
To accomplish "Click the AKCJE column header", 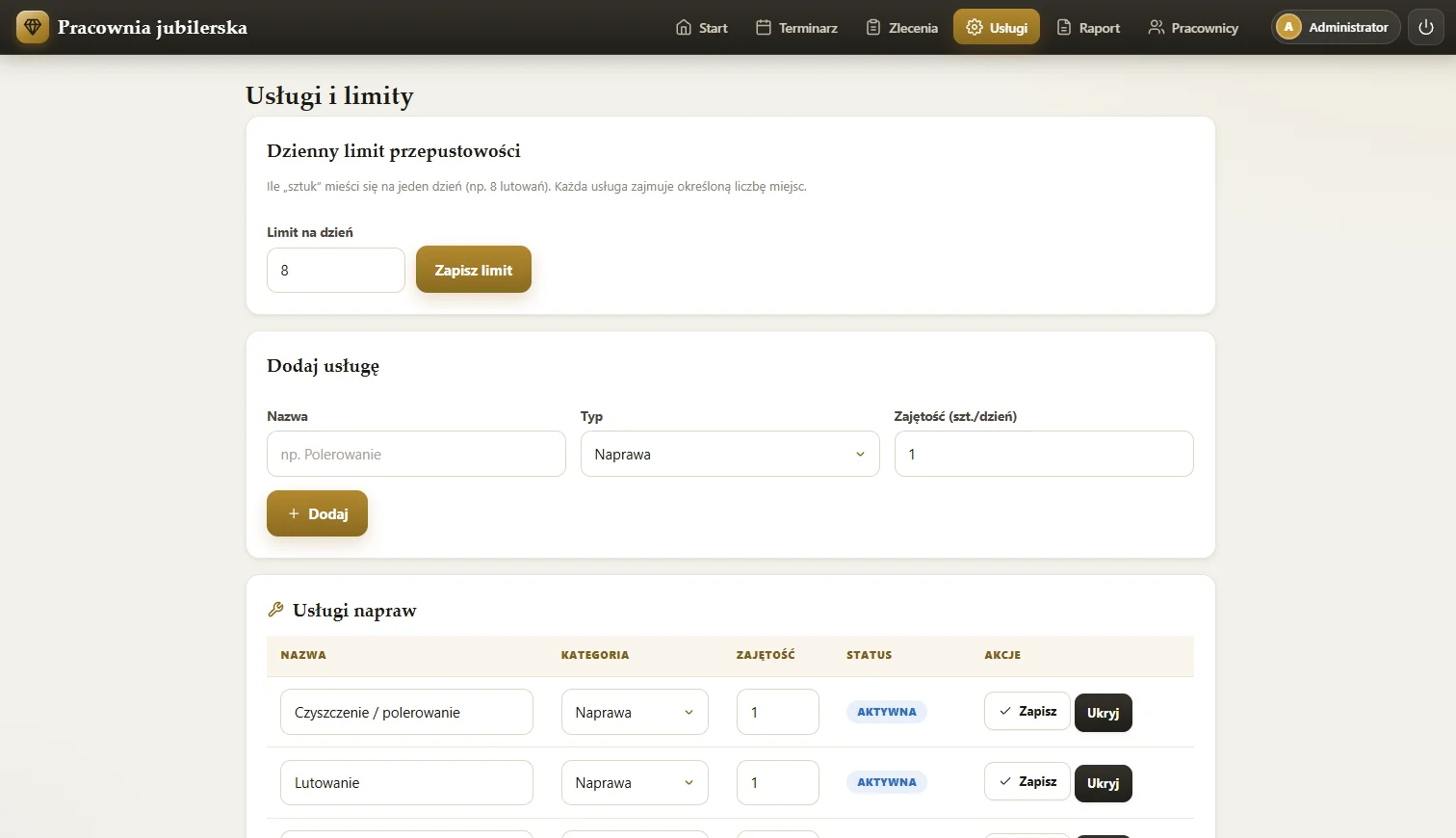I will coord(1002,655).
